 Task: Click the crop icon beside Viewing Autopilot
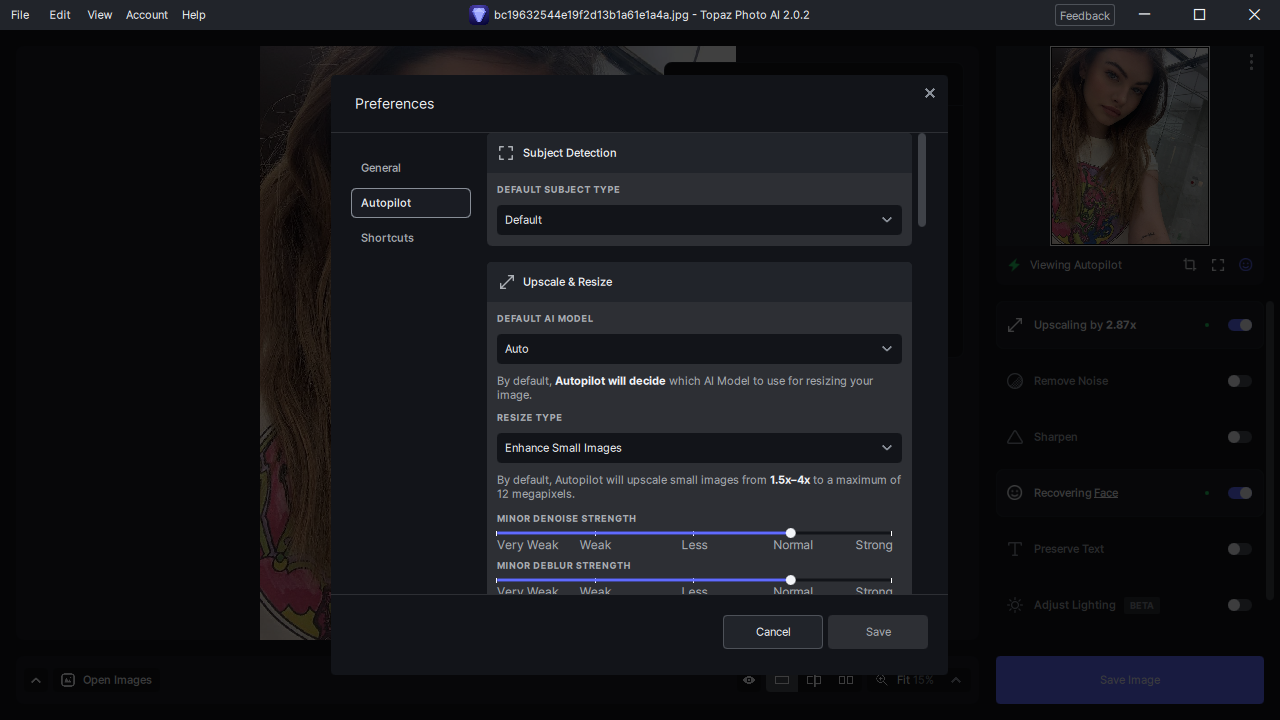coord(1189,265)
